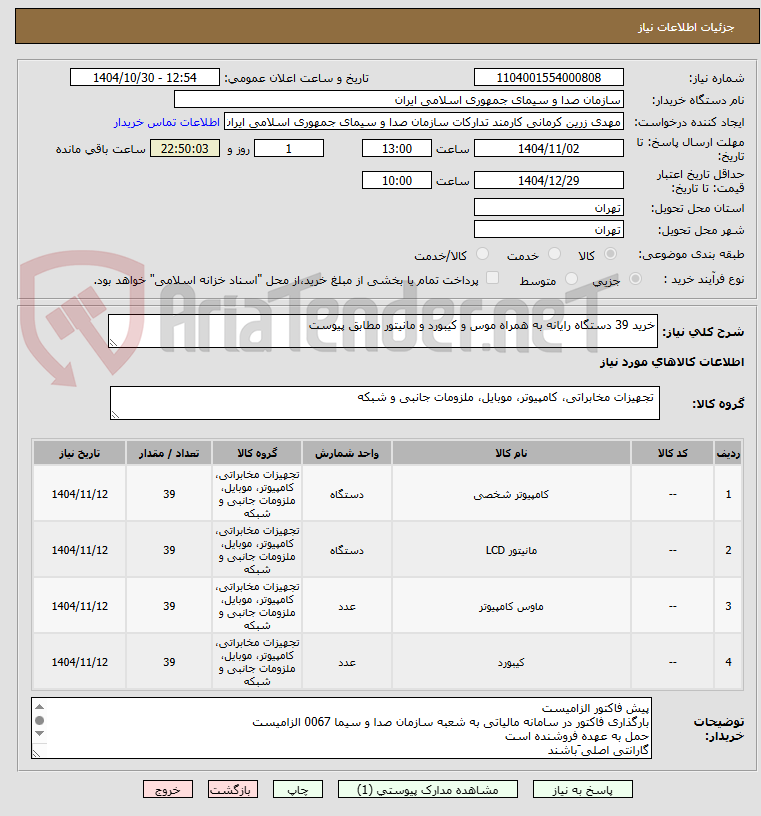761x816 pixels.
Task: Click دستگاه unit in مانیتور LCD row
Action: pos(347,550)
